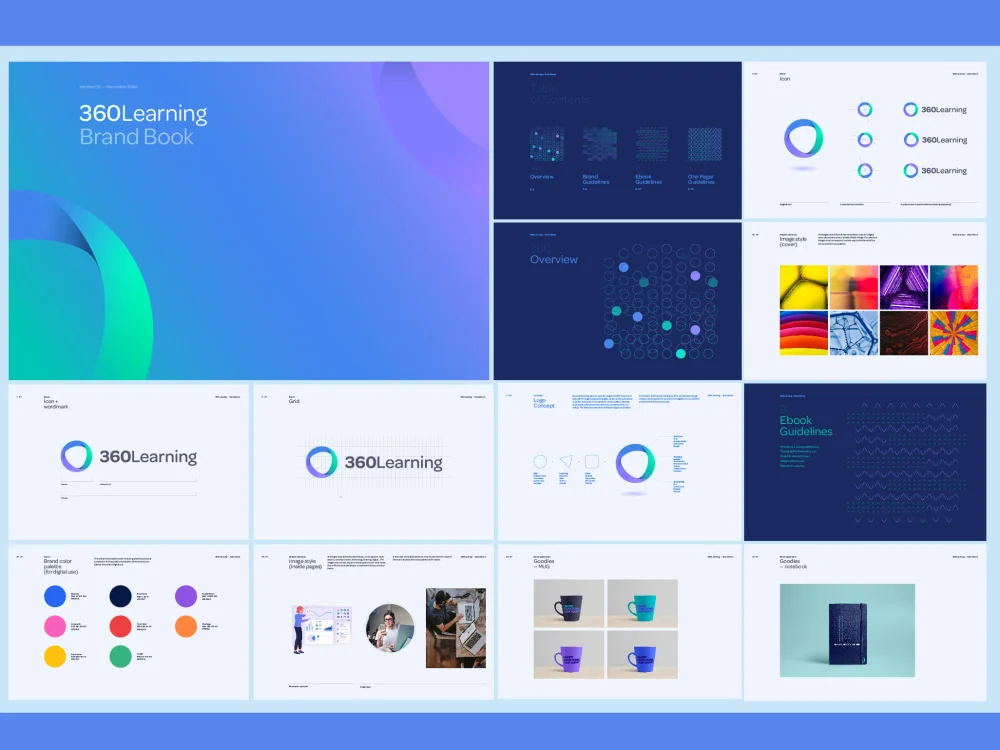Select the notebook photo on the Goodies notebook slide
The image size is (1000, 750).
click(x=847, y=627)
